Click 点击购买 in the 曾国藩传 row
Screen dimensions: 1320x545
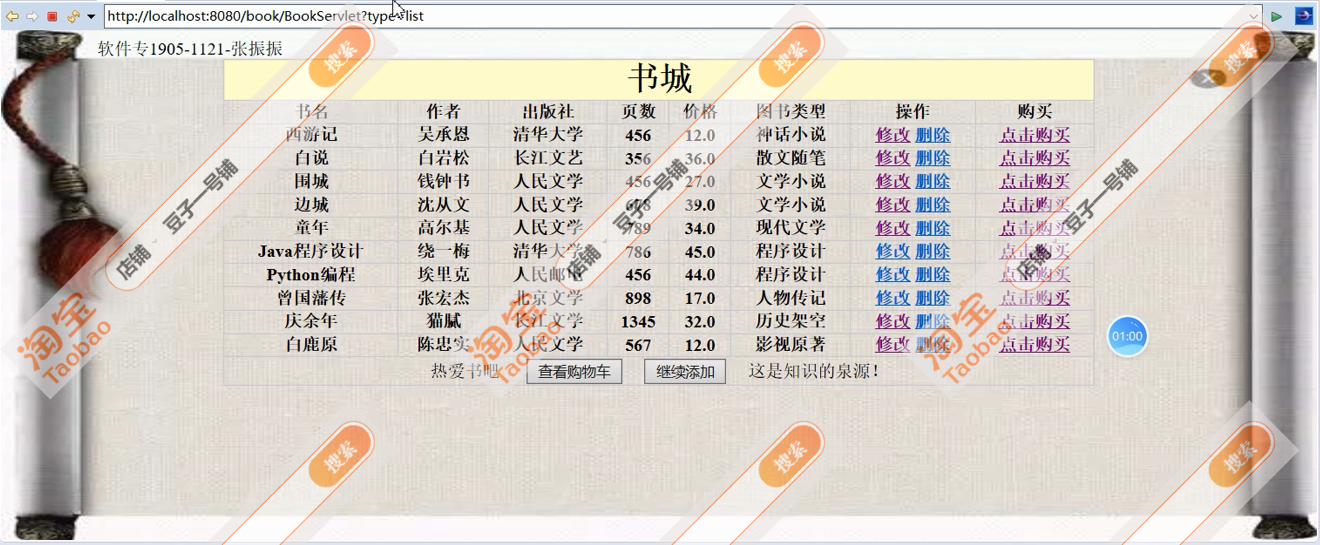tap(1034, 298)
